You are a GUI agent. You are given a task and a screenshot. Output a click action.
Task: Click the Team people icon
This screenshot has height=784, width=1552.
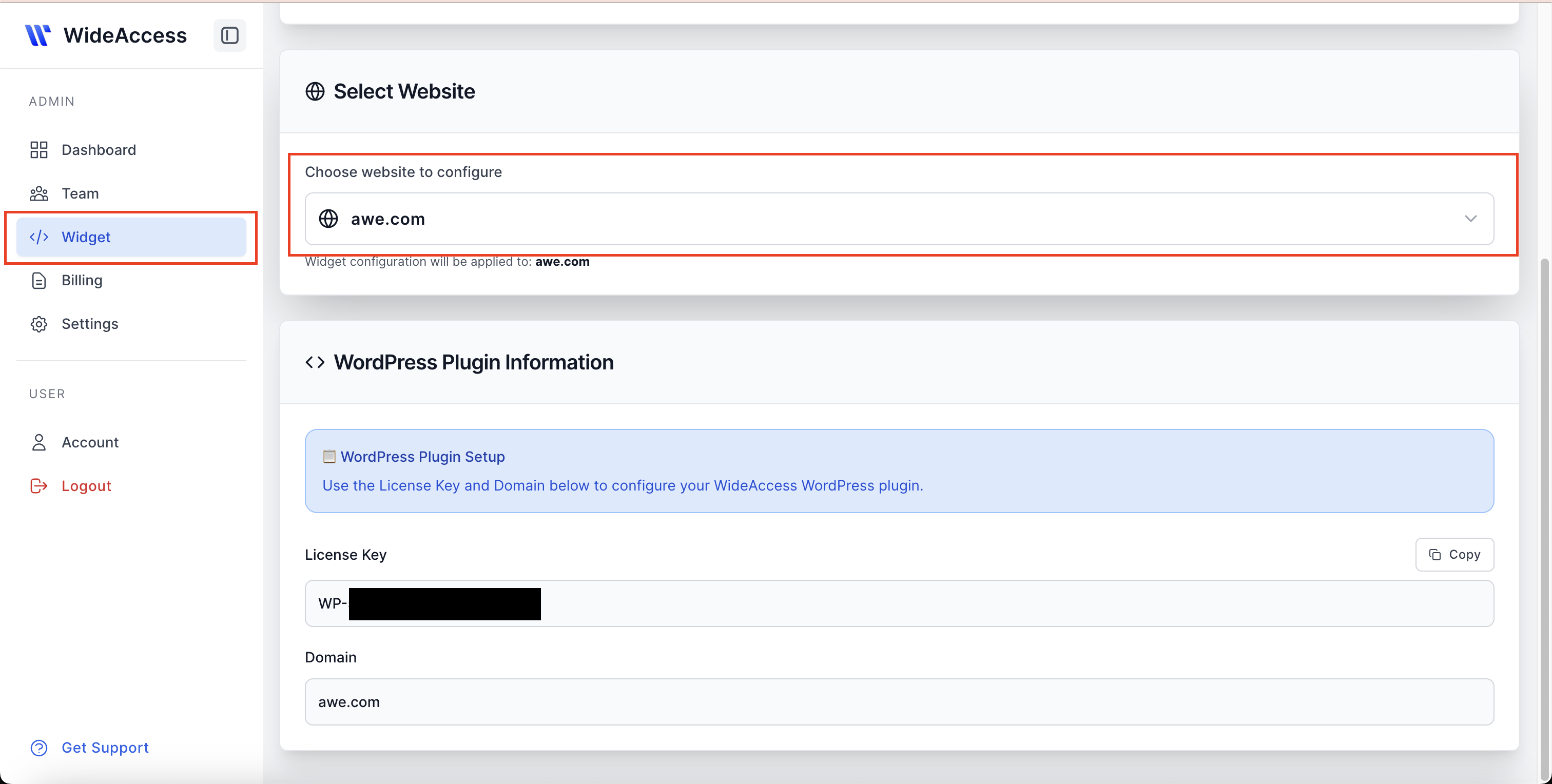tap(38, 193)
